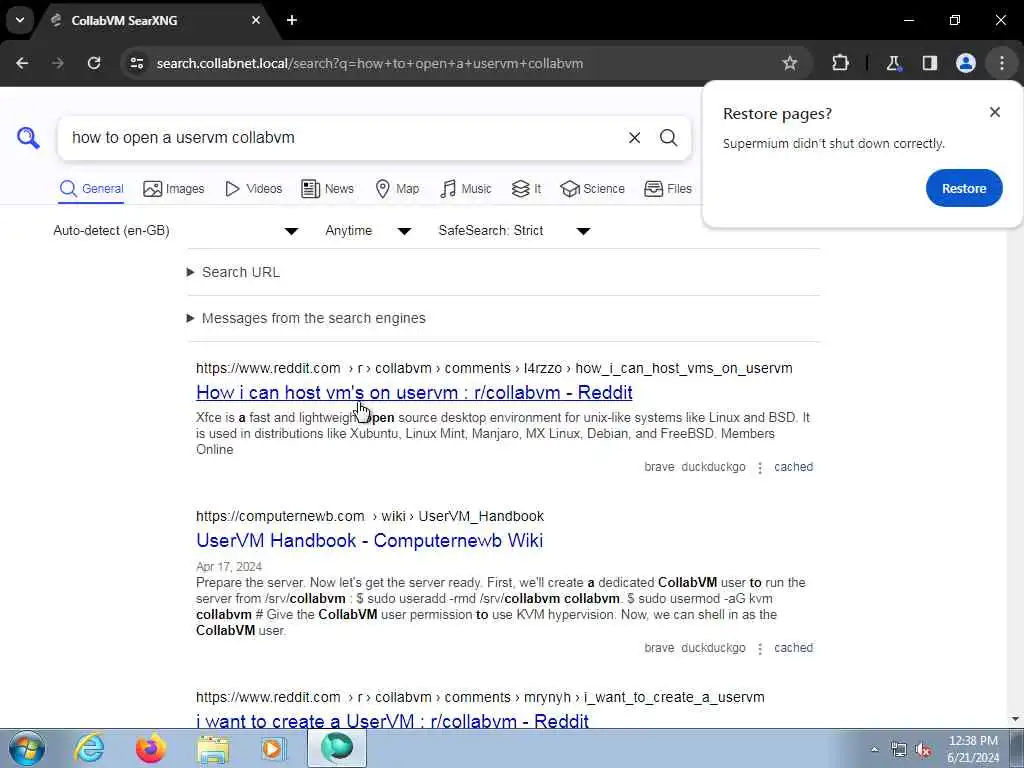Switch to the Videos tab
The width and height of the screenshot is (1024, 768).
[x=253, y=189]
